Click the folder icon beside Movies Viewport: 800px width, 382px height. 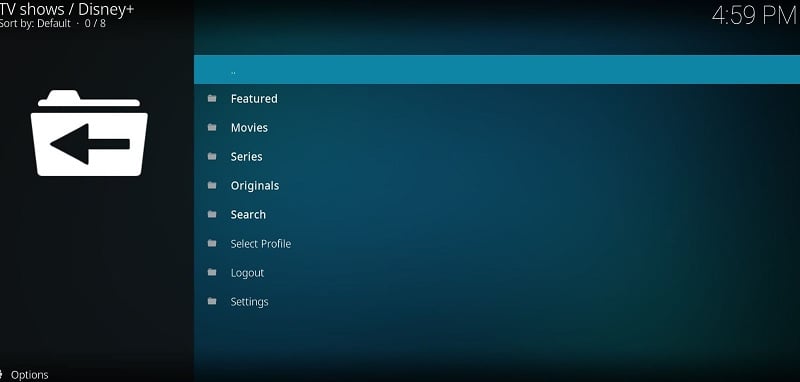tap(212, 127)
